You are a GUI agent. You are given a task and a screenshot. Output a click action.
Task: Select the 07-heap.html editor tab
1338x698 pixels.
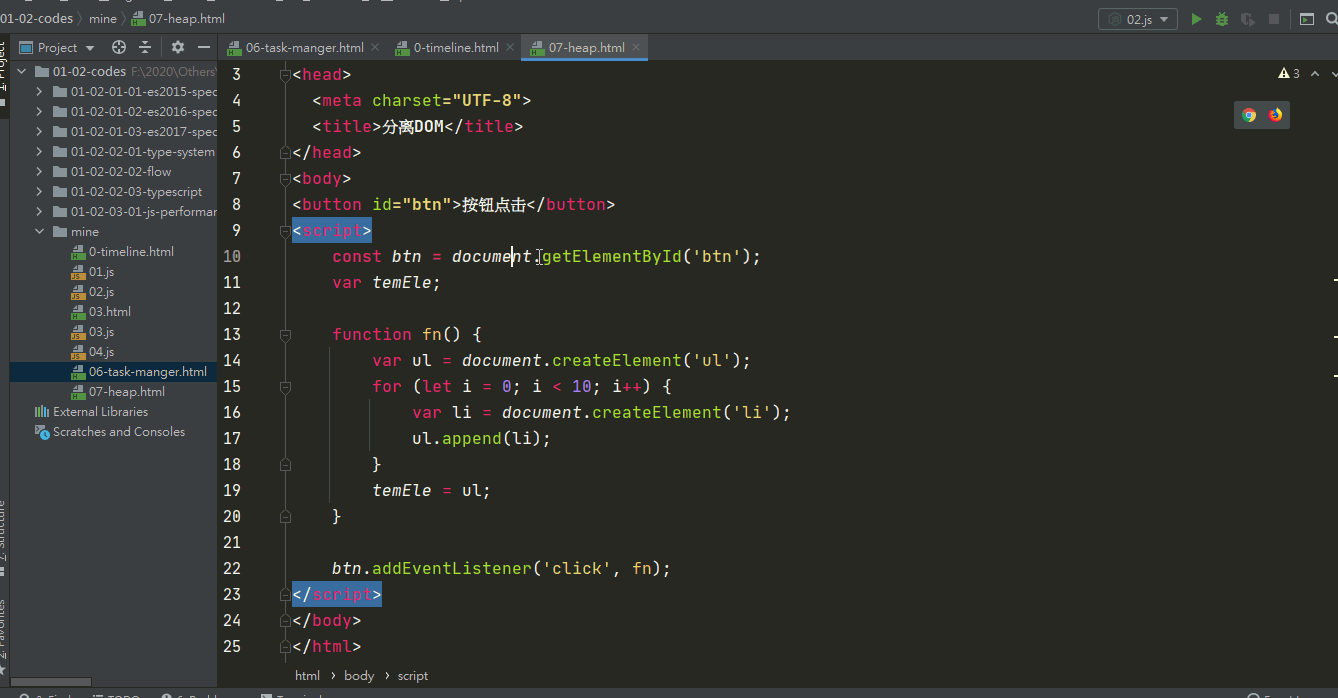click(586, 47)
